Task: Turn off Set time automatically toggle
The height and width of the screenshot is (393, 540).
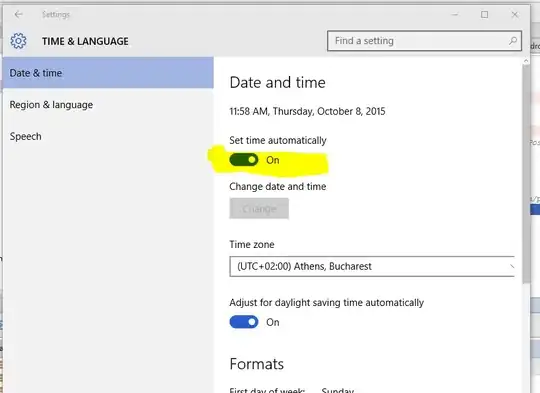Action: pyautogui.click(x=244, y=160)
